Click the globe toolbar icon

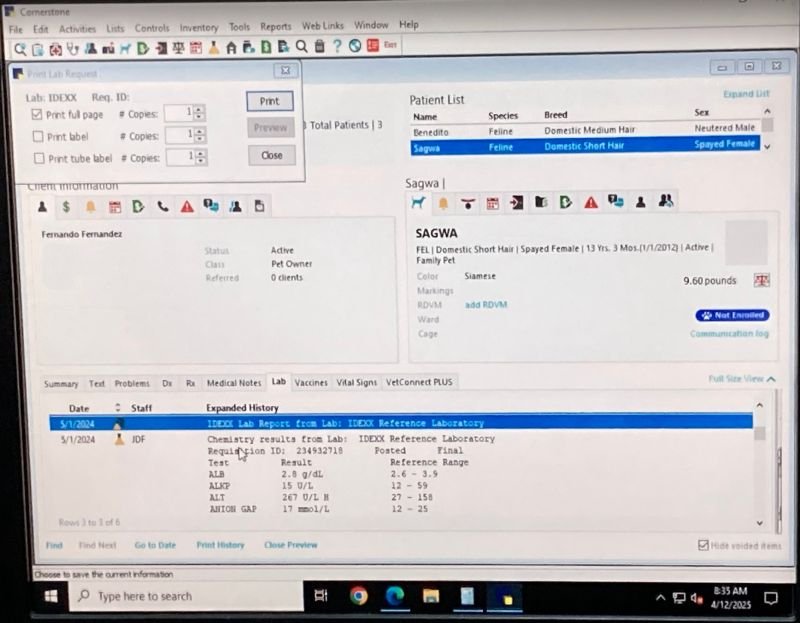click(355, 46)
